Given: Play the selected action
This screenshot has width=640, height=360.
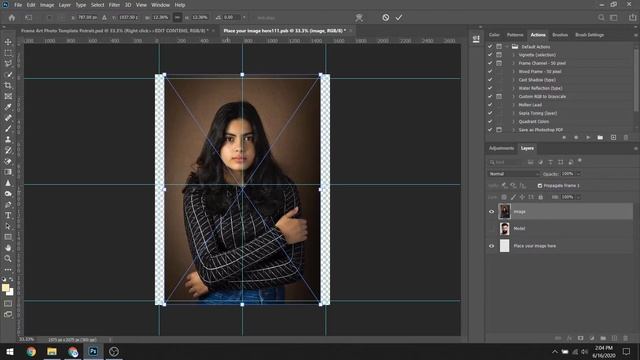Looking at the screenshot, I should pyautogui.click(x=588, y=138).
